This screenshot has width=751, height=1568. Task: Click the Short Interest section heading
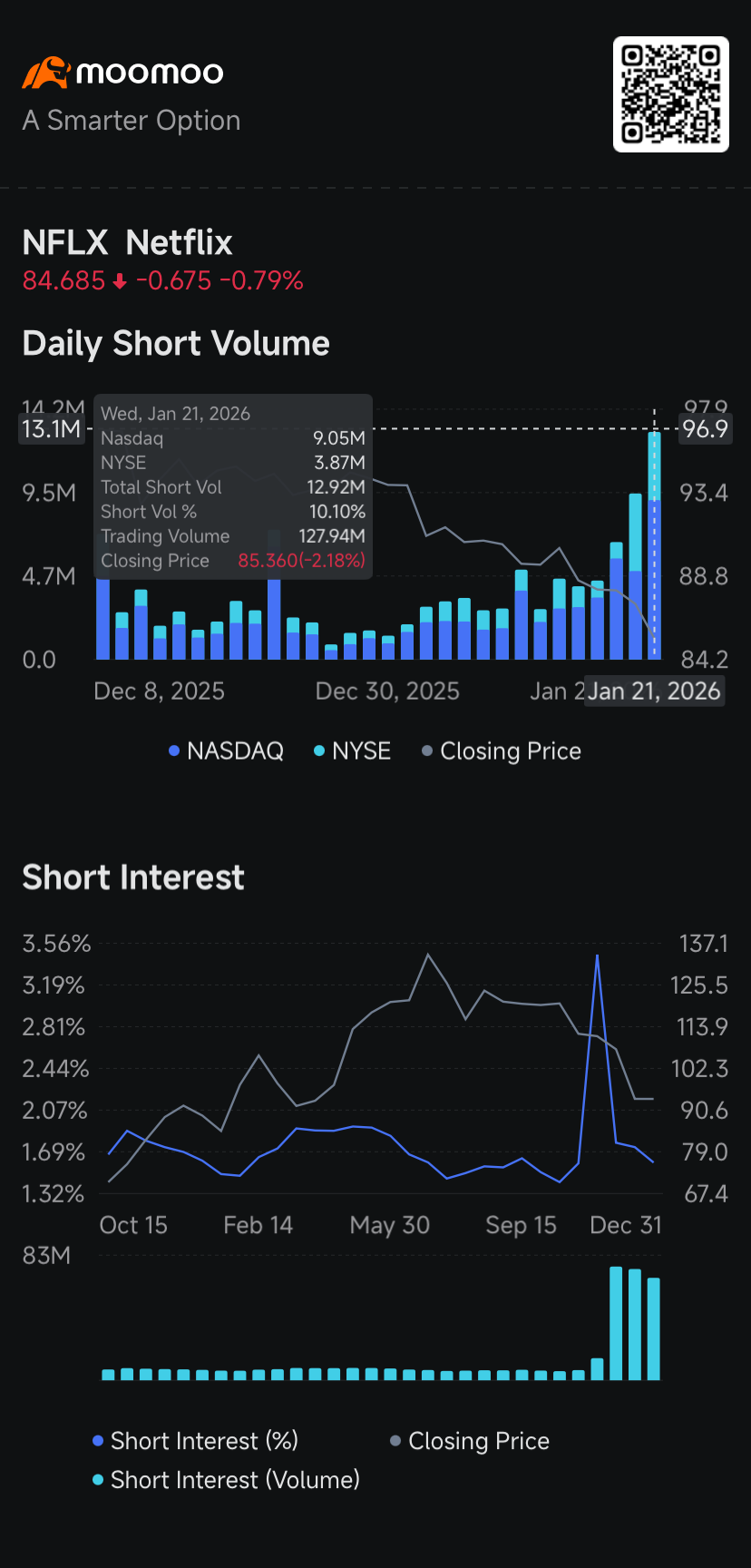(133, 878)
